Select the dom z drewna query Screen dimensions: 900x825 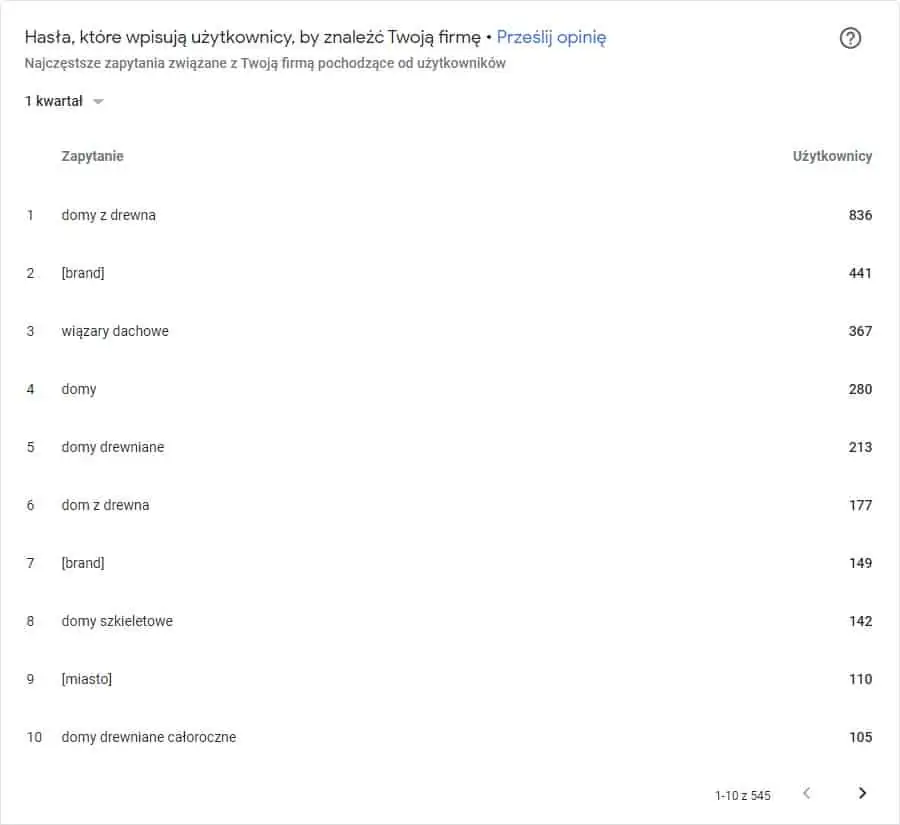point(106,505)
